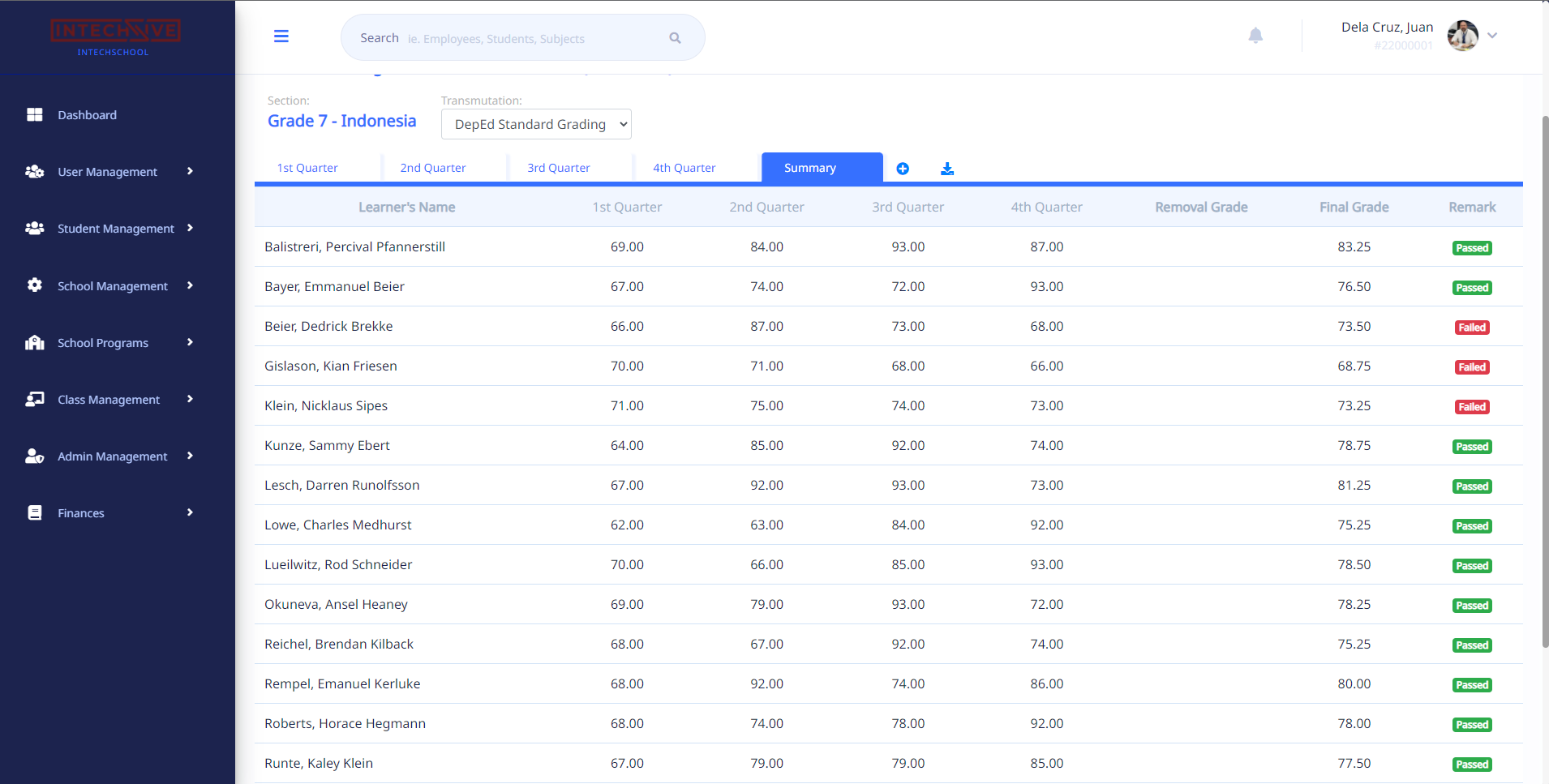Click the Grade 7 - Indonesia section link

[341, 121]
